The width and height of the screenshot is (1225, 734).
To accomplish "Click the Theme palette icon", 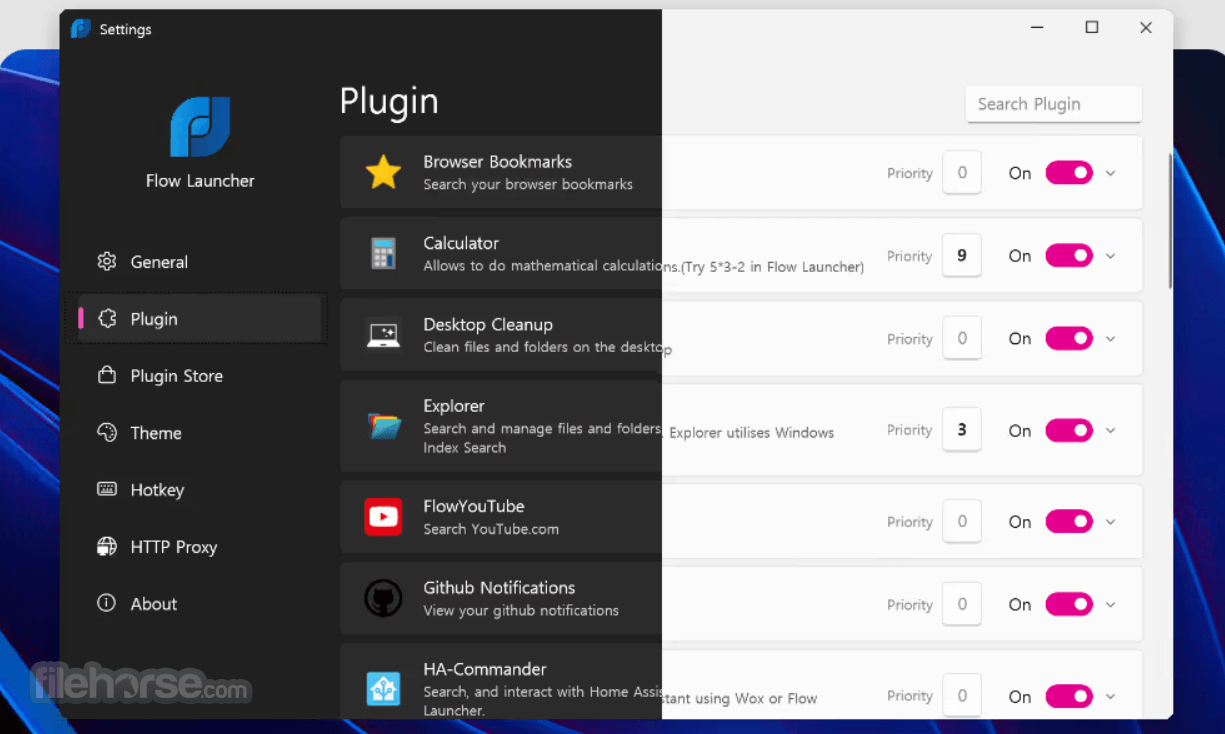I will tap(107, 433).
